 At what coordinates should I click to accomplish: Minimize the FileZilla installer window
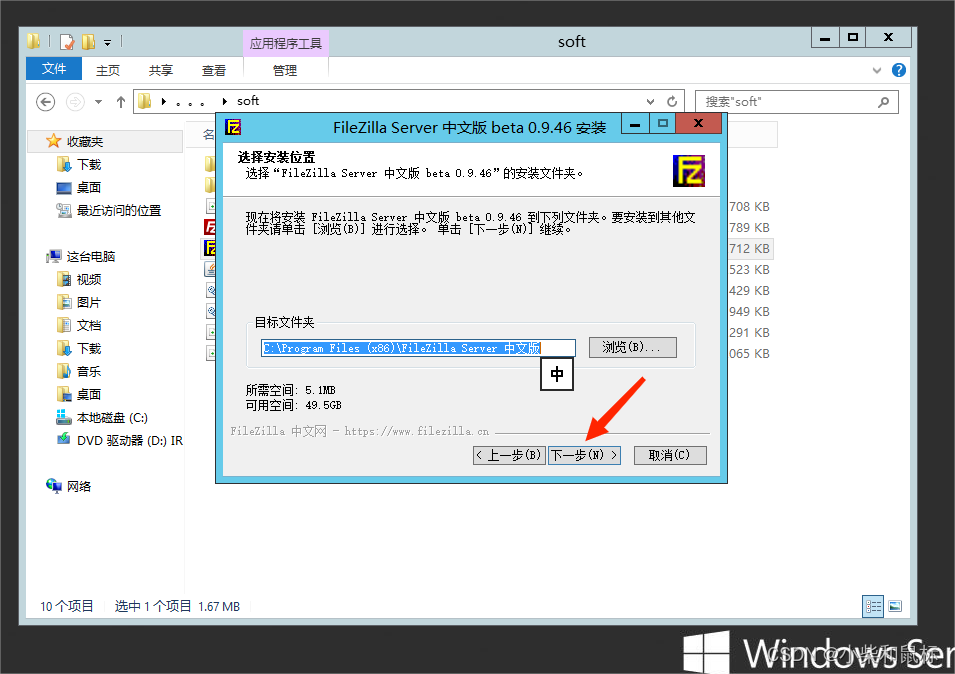point(635,124)
